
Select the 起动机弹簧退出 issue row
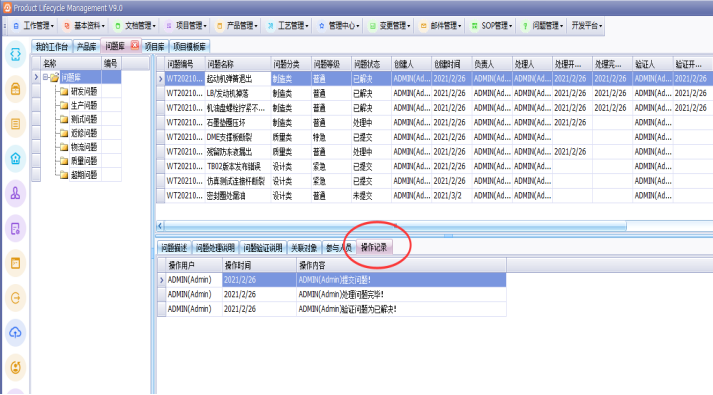pos(434,79)
